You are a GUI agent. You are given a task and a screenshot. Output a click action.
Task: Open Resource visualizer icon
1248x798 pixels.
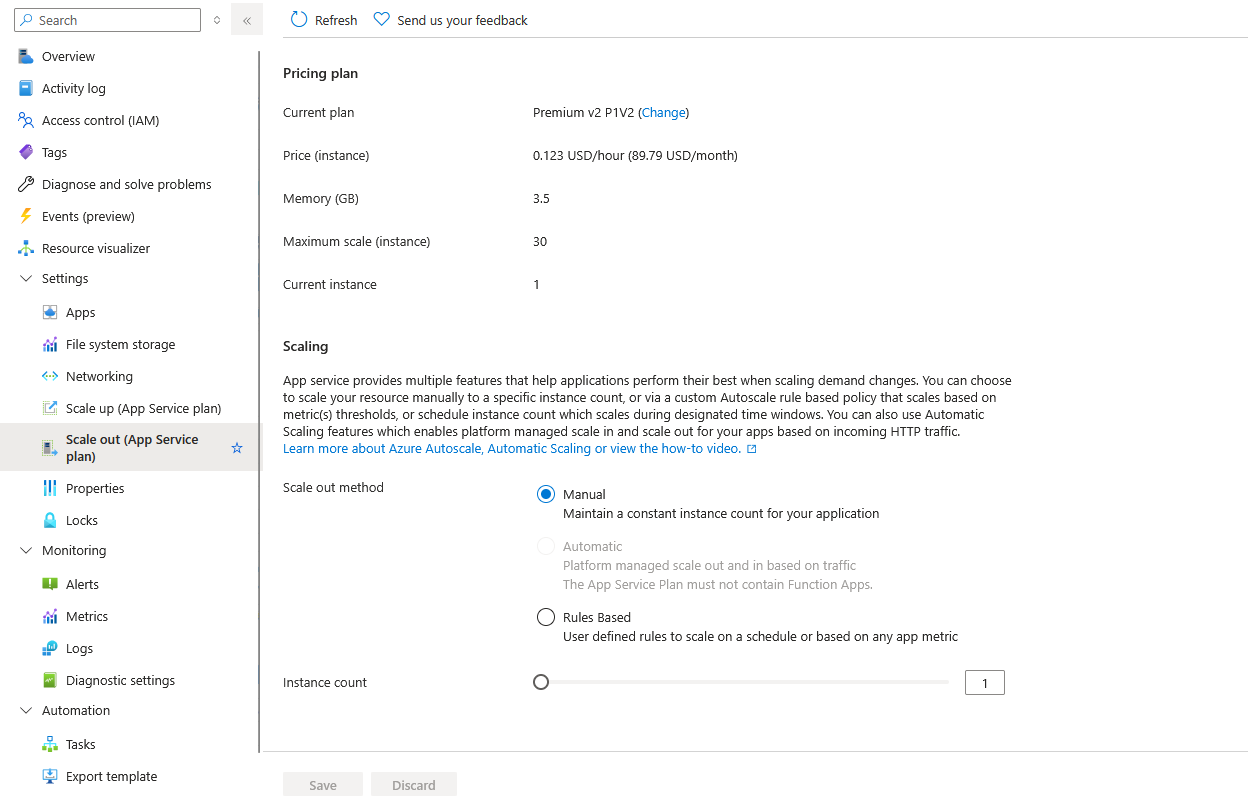coord(26,248)
